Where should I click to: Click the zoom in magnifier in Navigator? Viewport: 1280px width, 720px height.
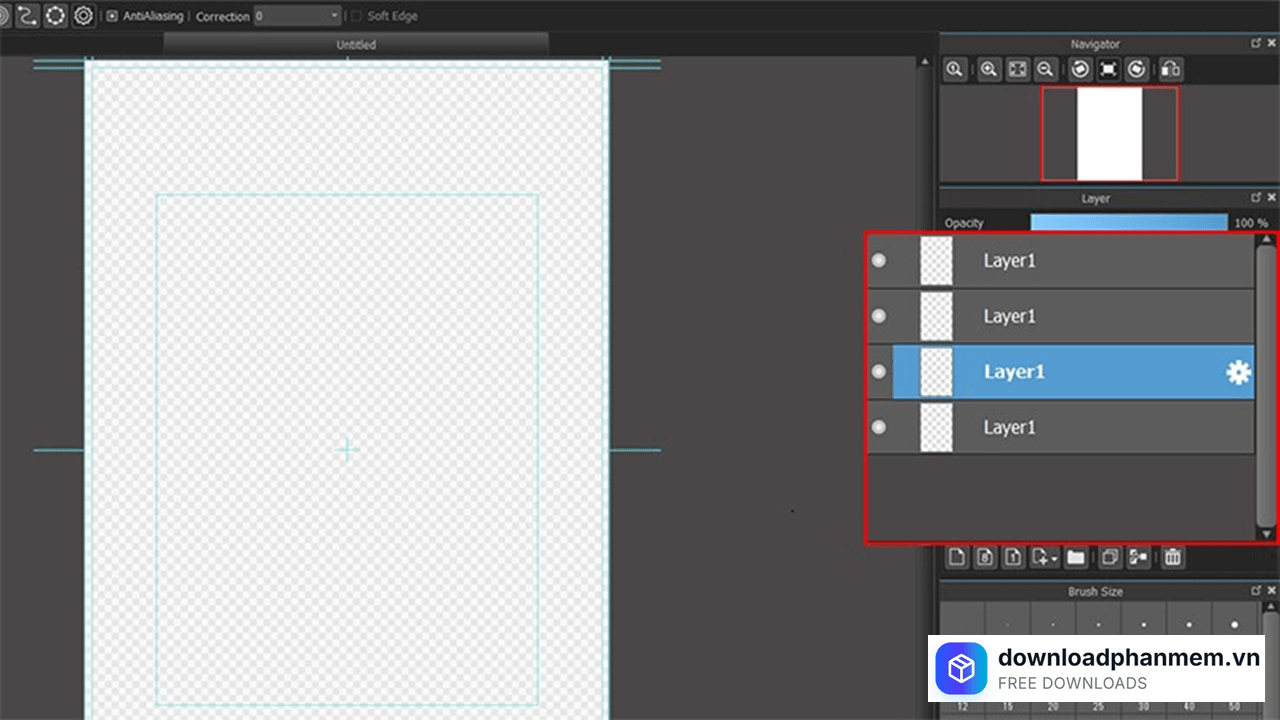[989, 69]
